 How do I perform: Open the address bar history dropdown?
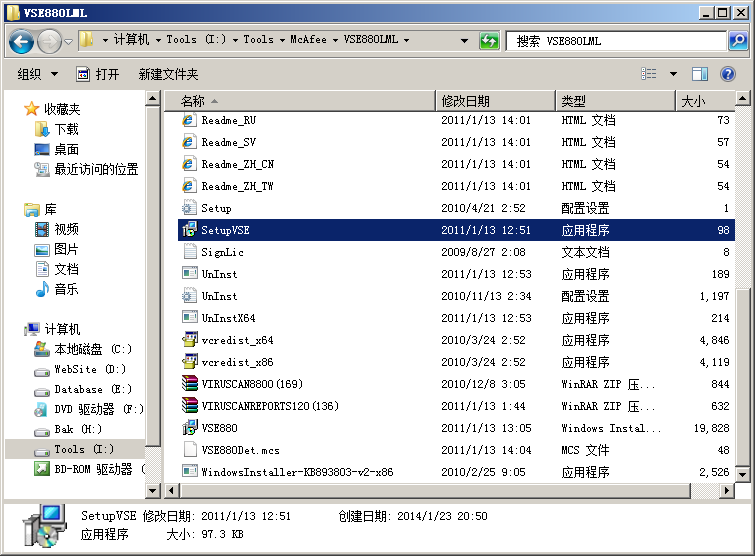click(464, 41)
